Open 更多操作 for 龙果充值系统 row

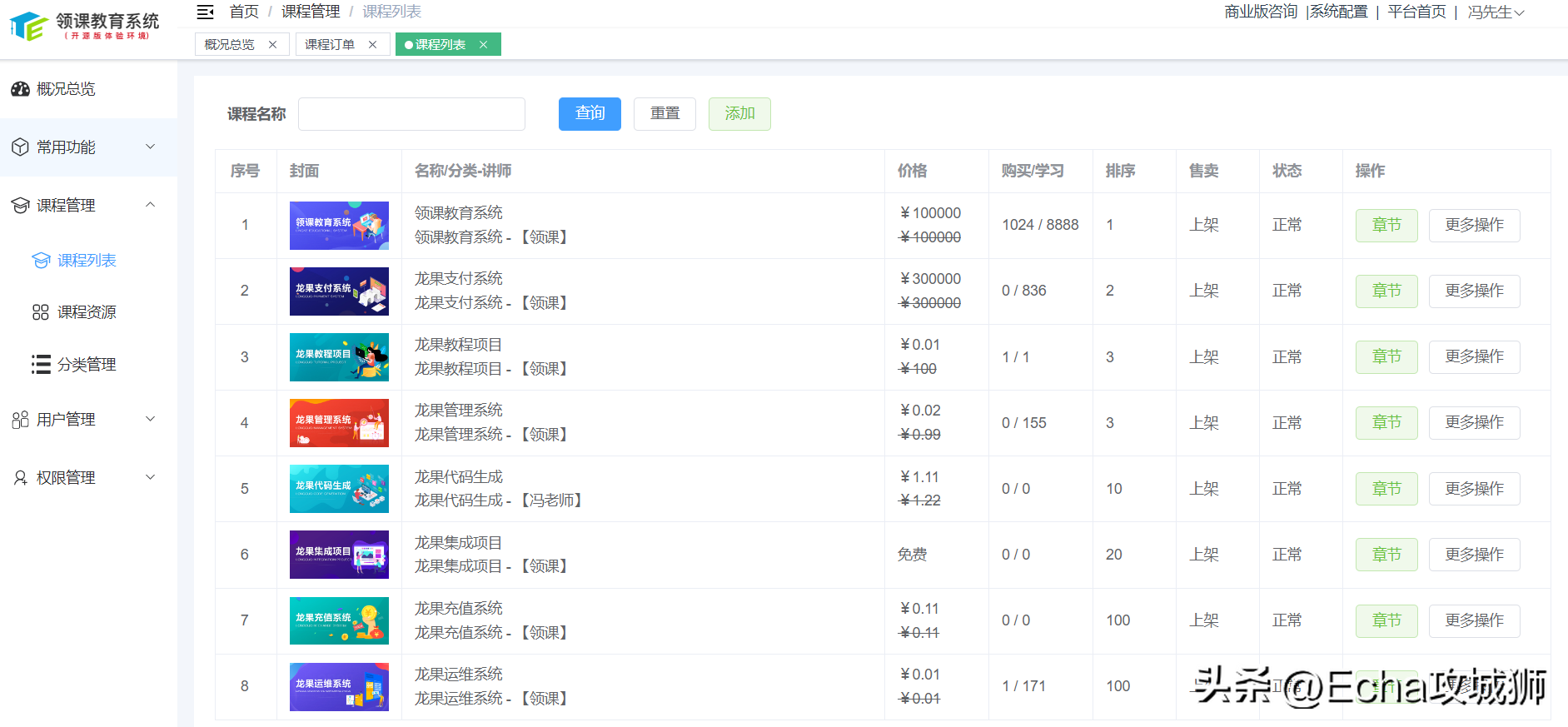(1474, 621)
